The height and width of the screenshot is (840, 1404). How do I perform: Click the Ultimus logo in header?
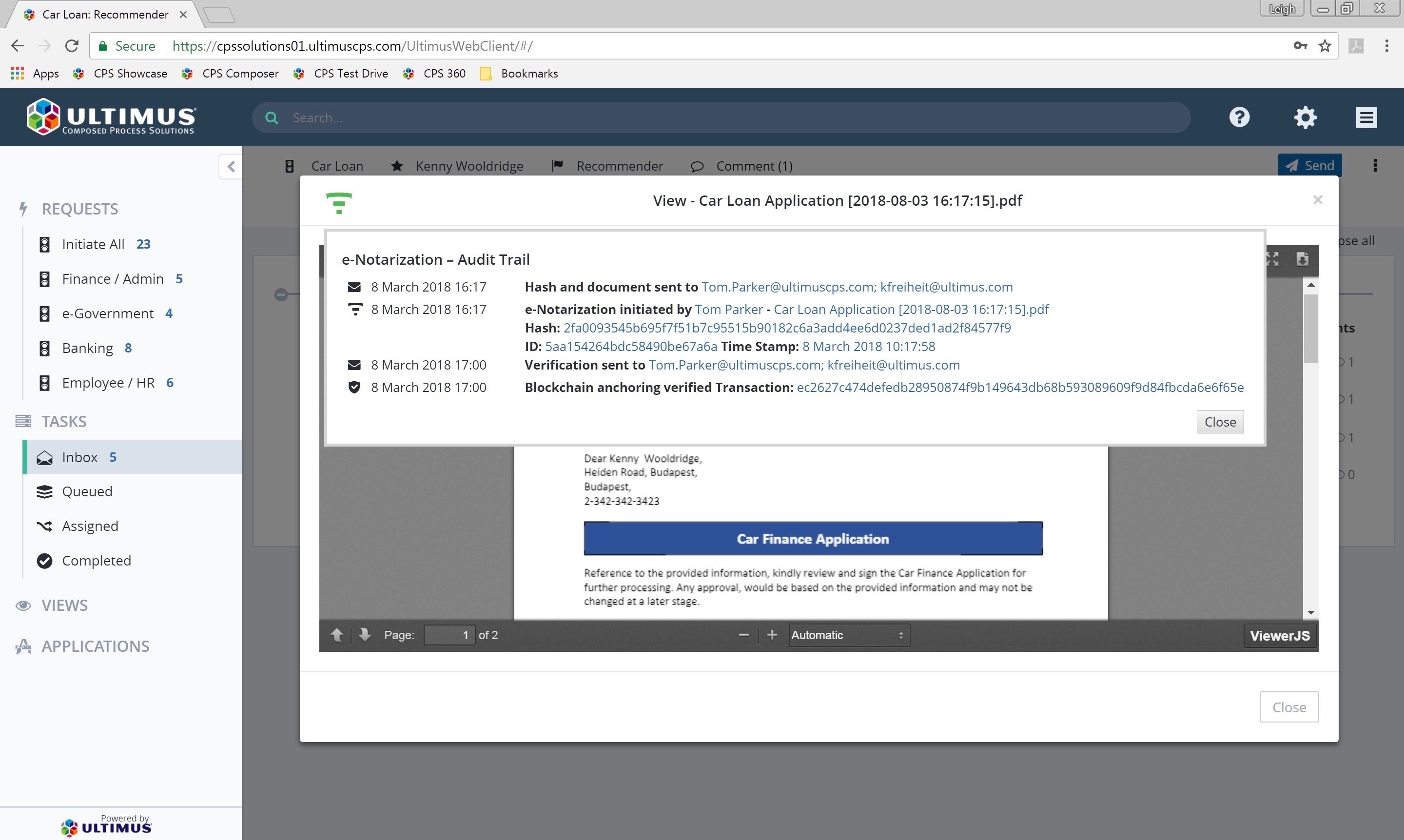[111, 117]
